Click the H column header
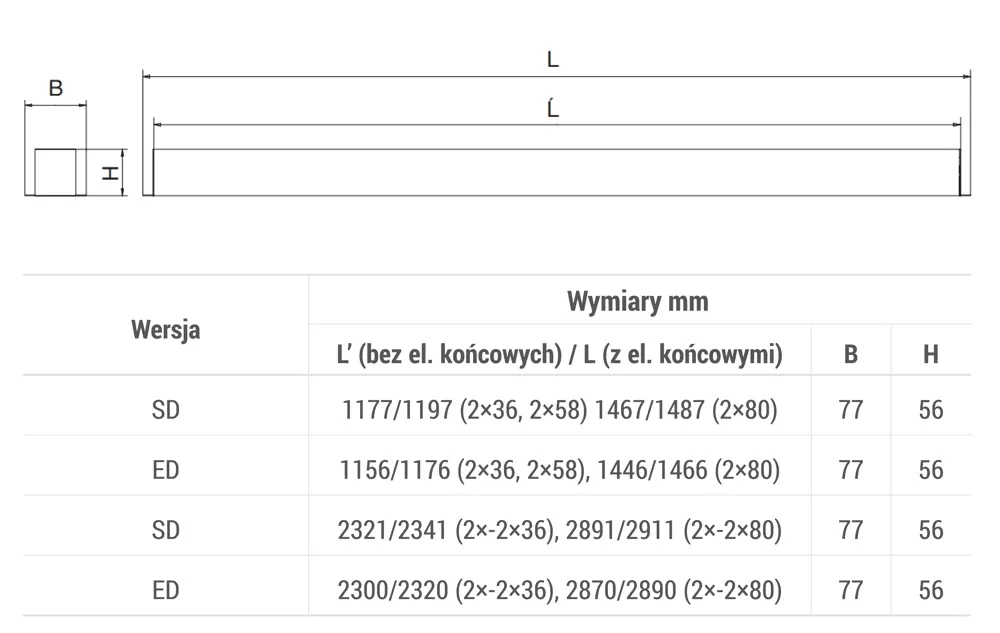This screenshot has height=633, width=1000. coord(930,354)
